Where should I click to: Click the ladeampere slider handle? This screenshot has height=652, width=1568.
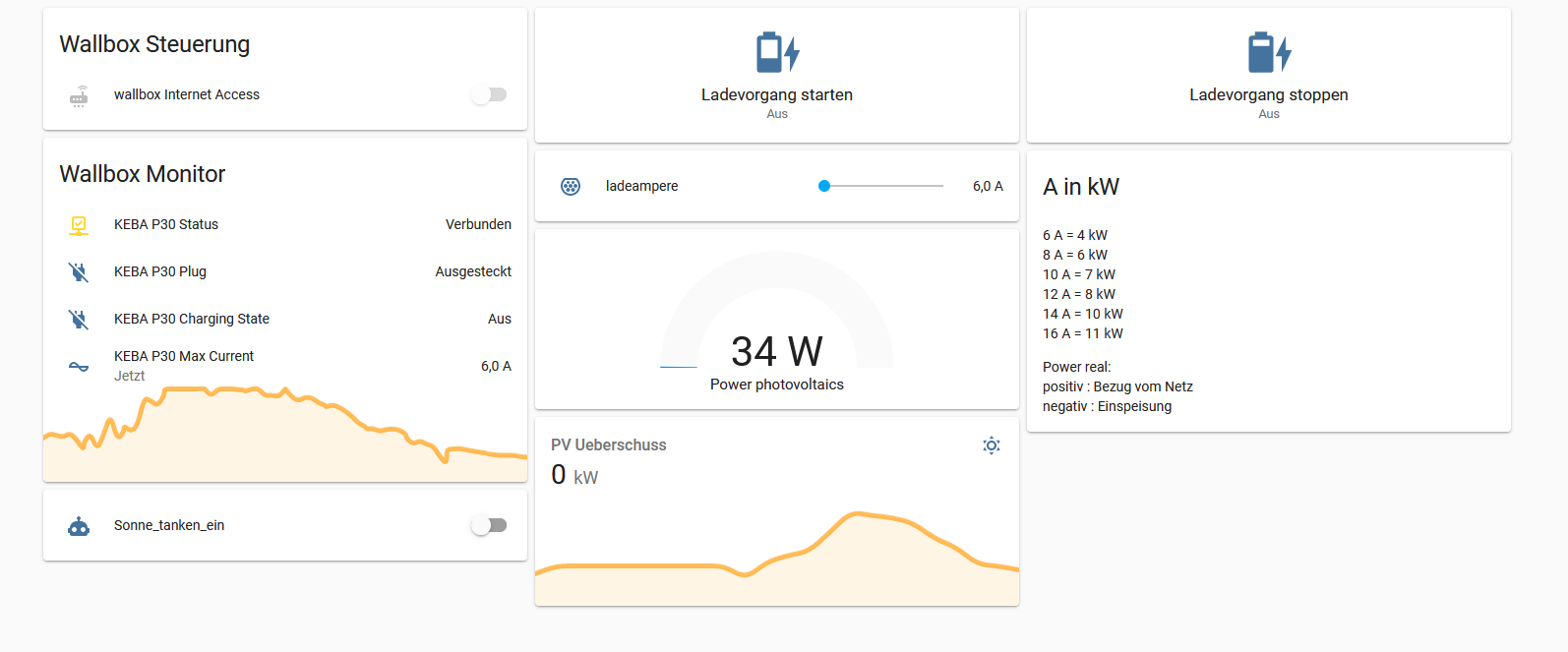824,186
